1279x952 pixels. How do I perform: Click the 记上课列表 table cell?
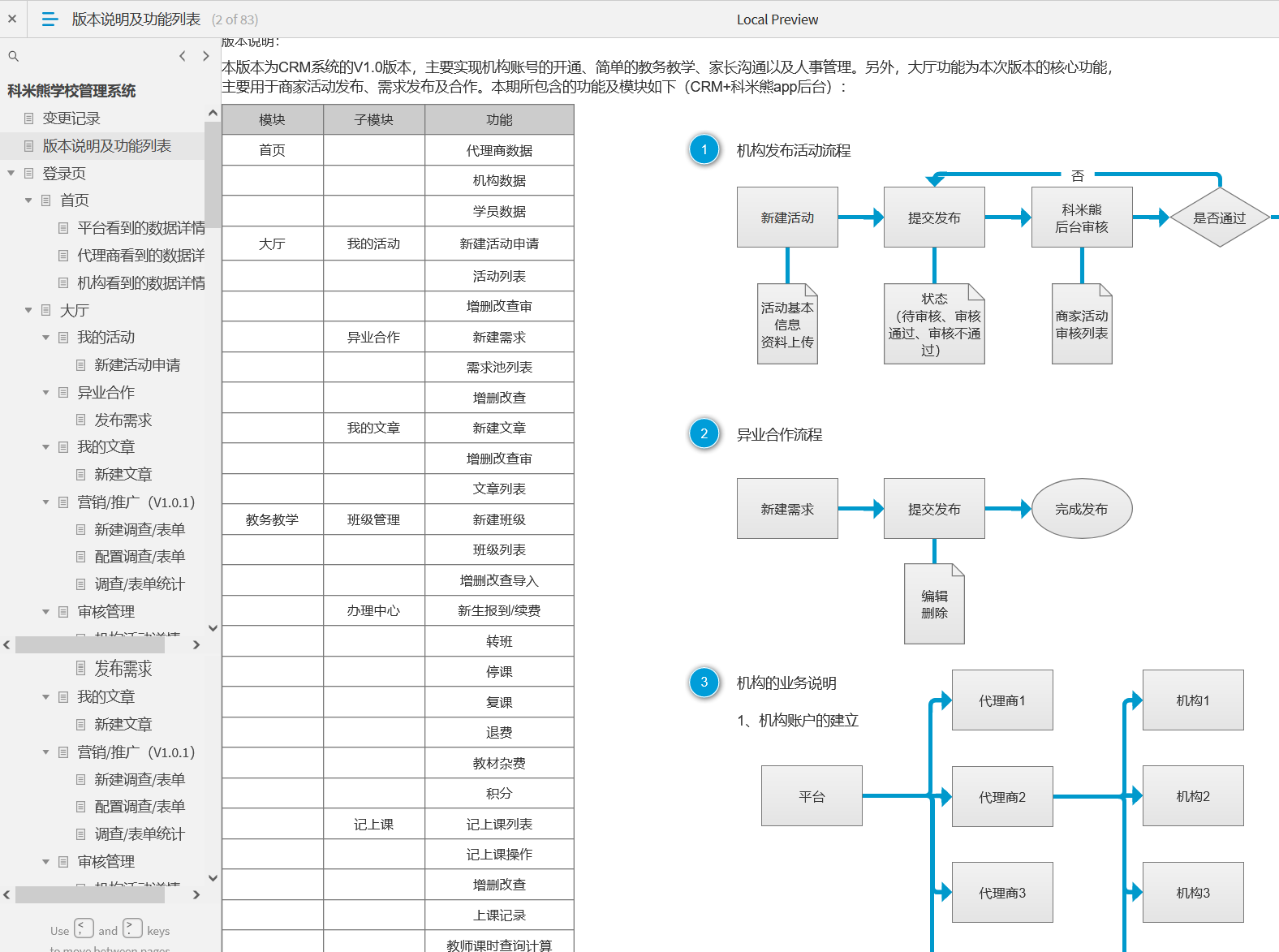point(499,824)
